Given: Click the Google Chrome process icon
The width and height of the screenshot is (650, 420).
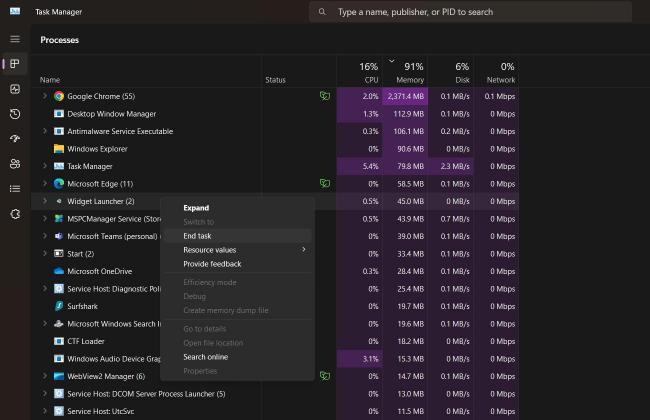Looking at the screenshot, I should 59,96.
